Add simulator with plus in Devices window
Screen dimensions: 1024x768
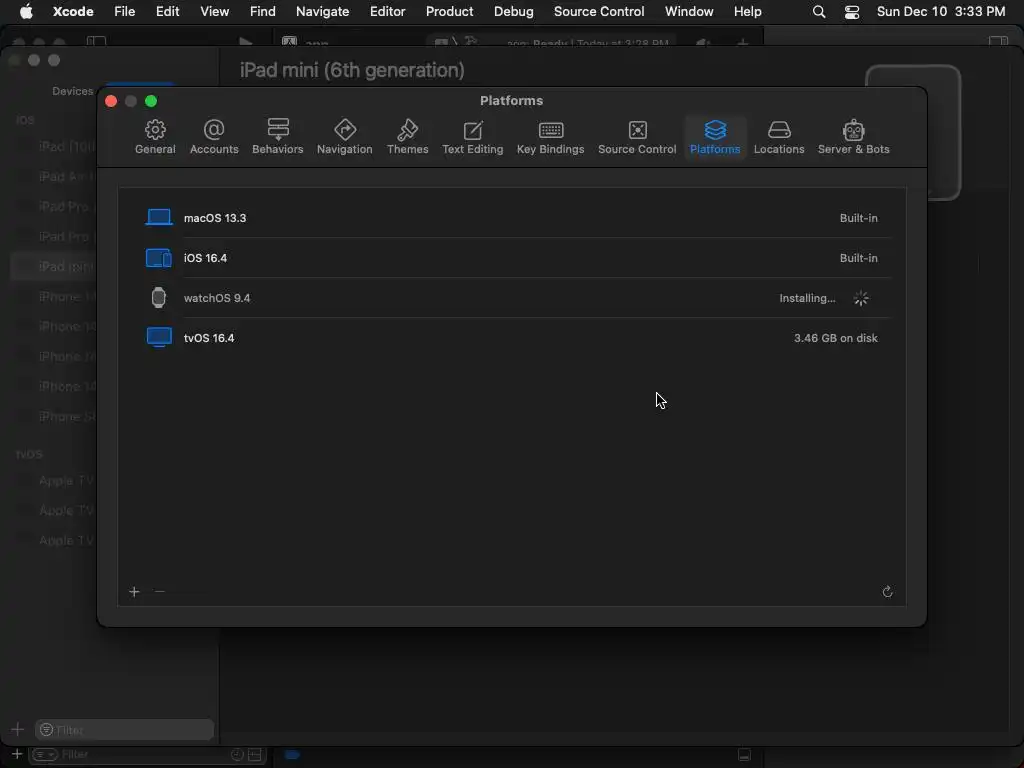[18, 729]
